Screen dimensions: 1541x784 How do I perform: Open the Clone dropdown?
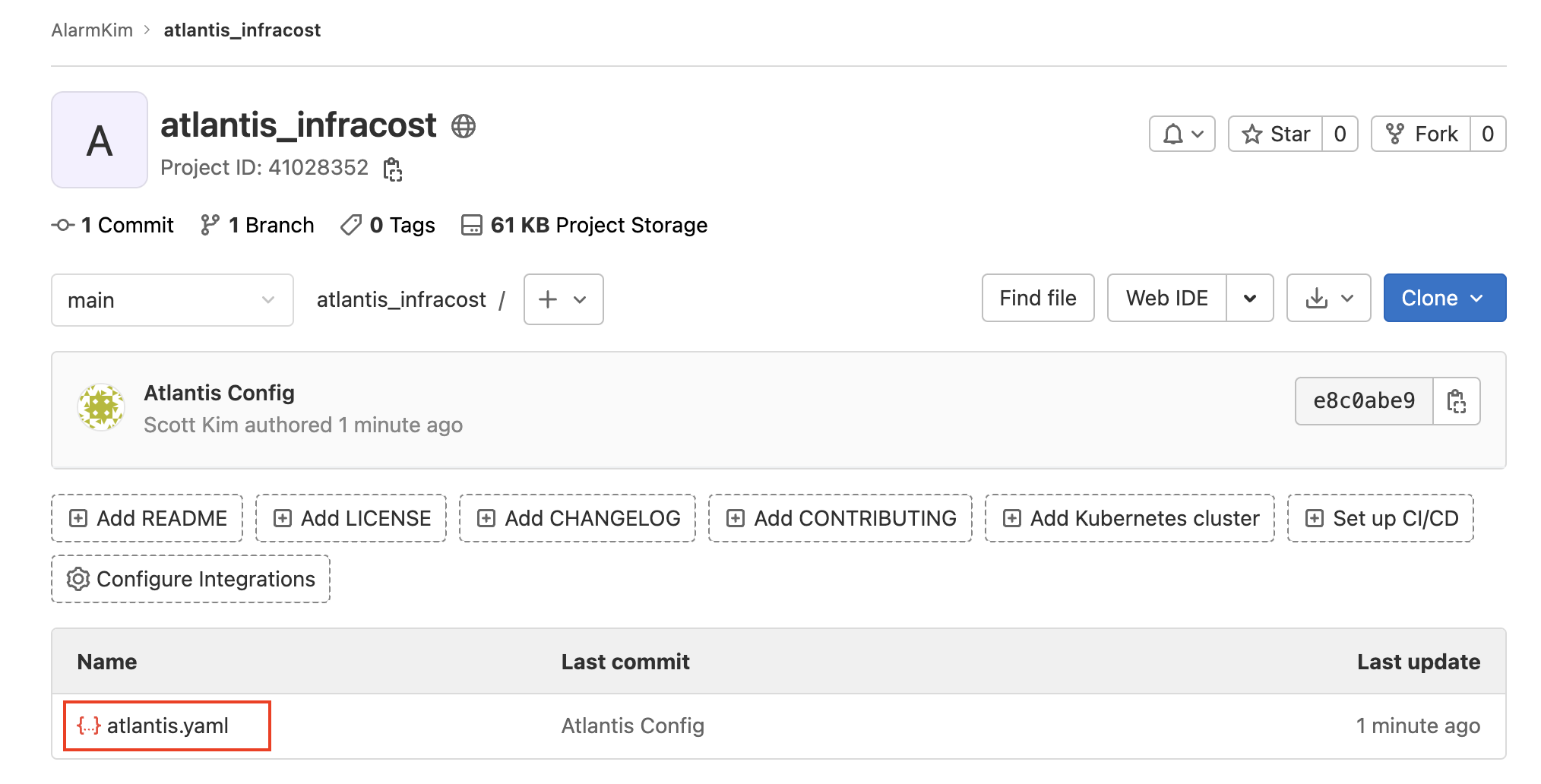[x=1444, y=298]
